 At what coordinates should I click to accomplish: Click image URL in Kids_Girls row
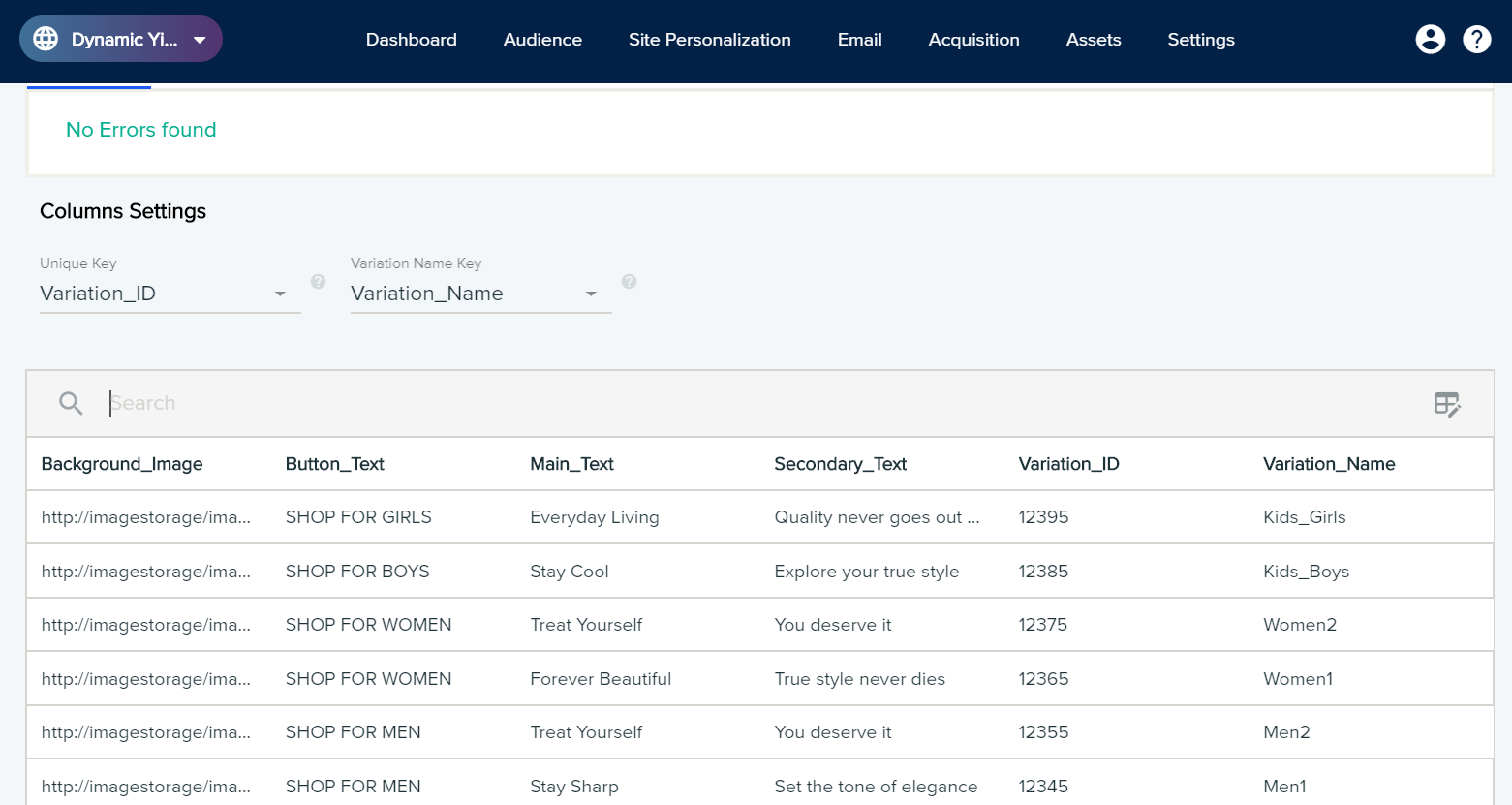[x=146, y=517]
